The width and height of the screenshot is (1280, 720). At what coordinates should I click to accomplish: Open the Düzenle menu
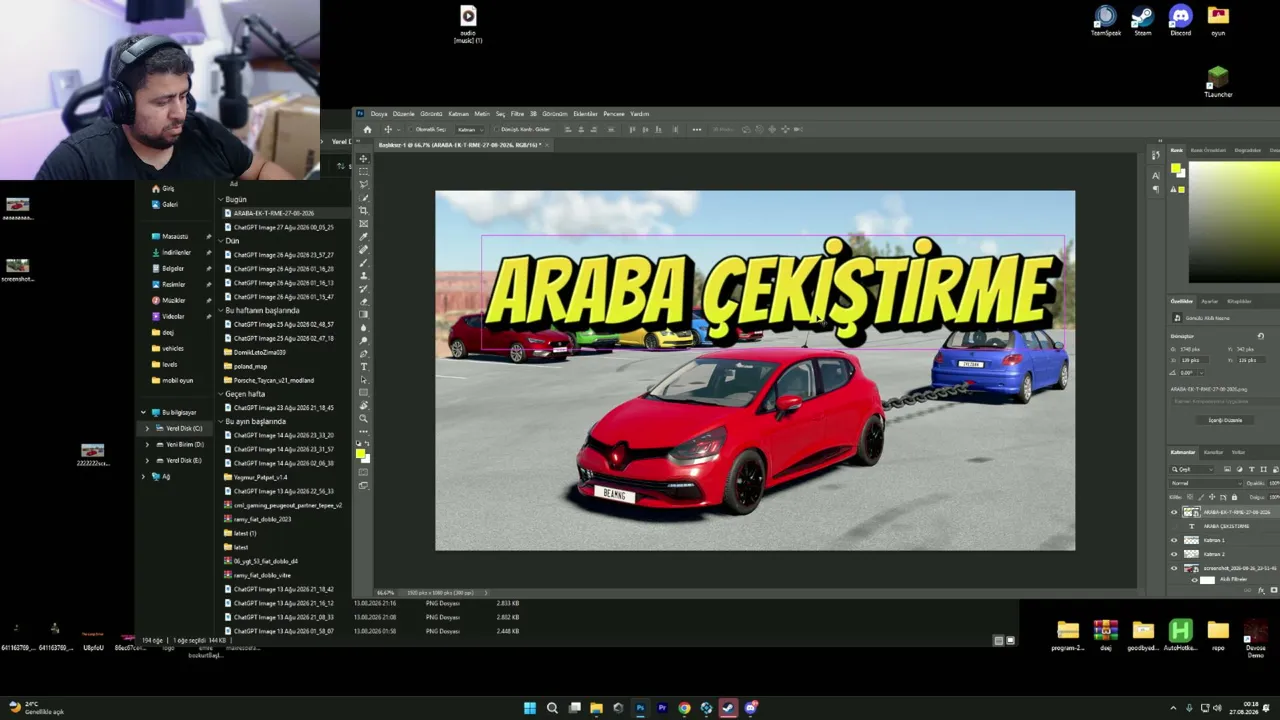403,114
